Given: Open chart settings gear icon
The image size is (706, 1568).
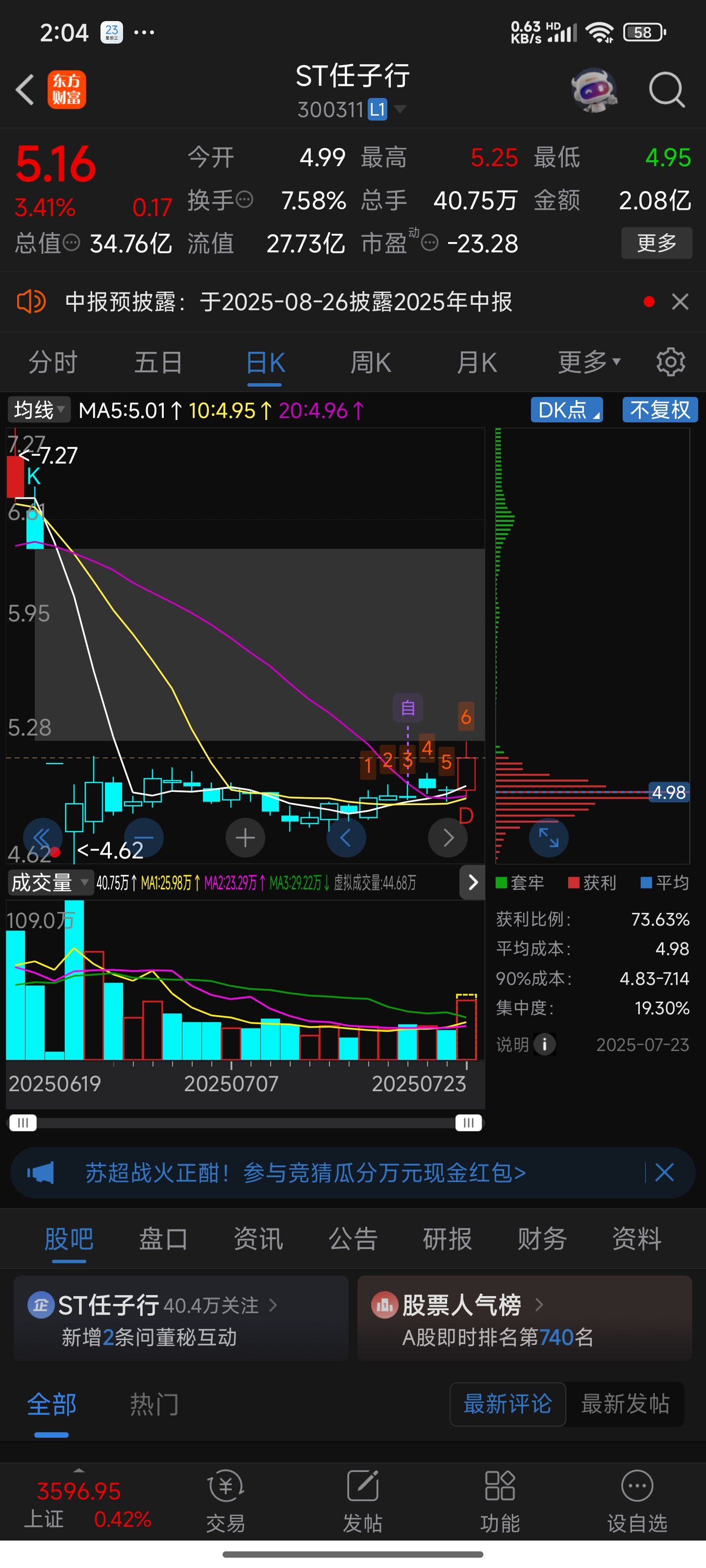Looking at the screenshot, I should pos(671,362).
